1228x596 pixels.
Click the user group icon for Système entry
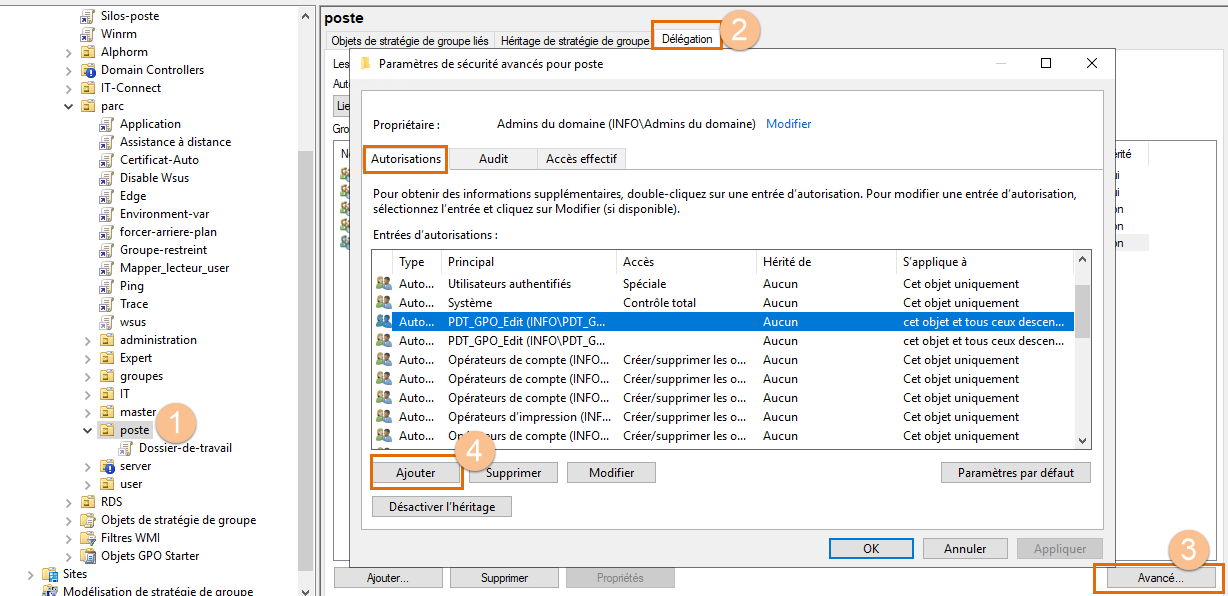click(383, 303)
